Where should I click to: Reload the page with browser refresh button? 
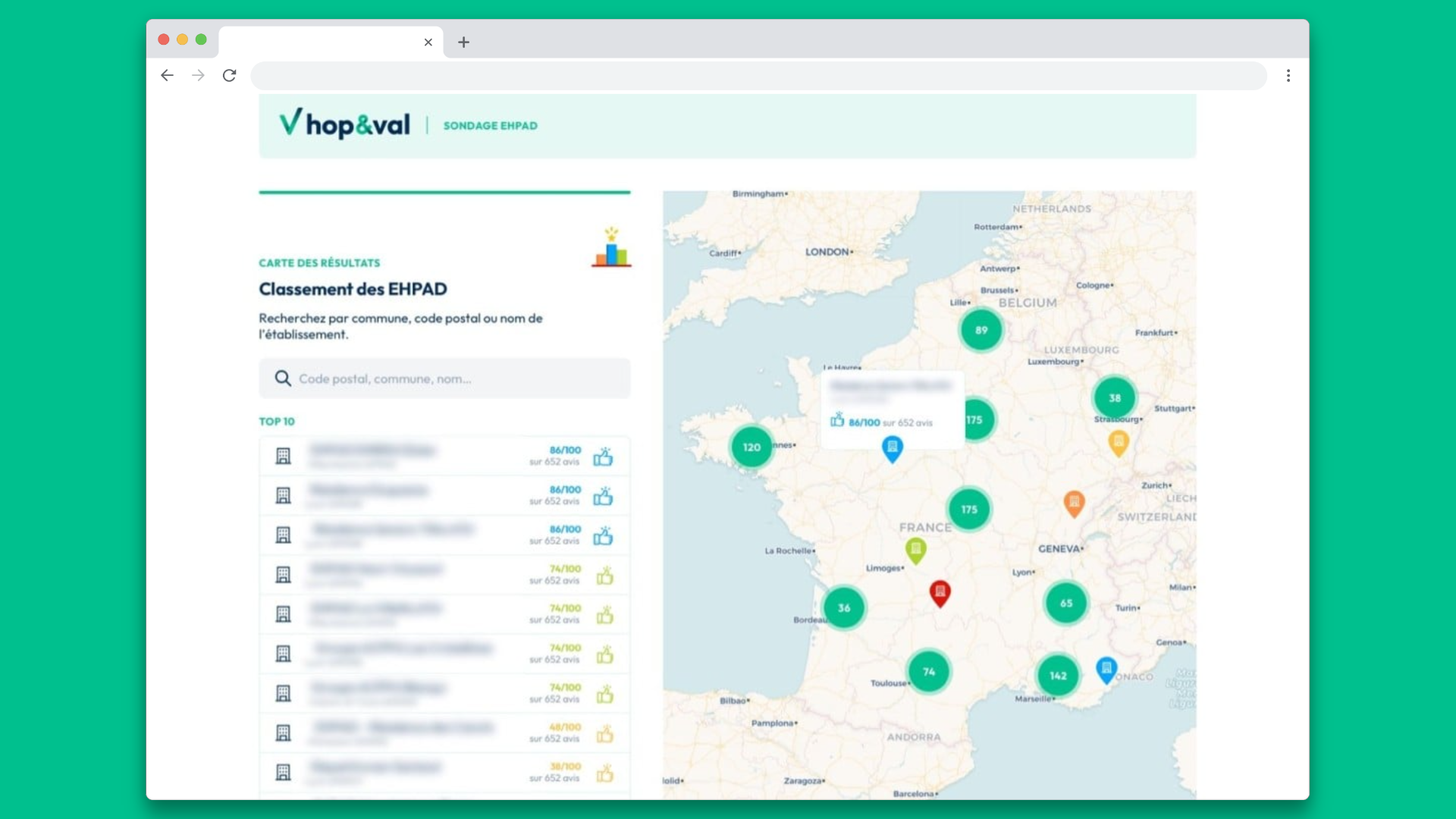click(x=229, y=75)
